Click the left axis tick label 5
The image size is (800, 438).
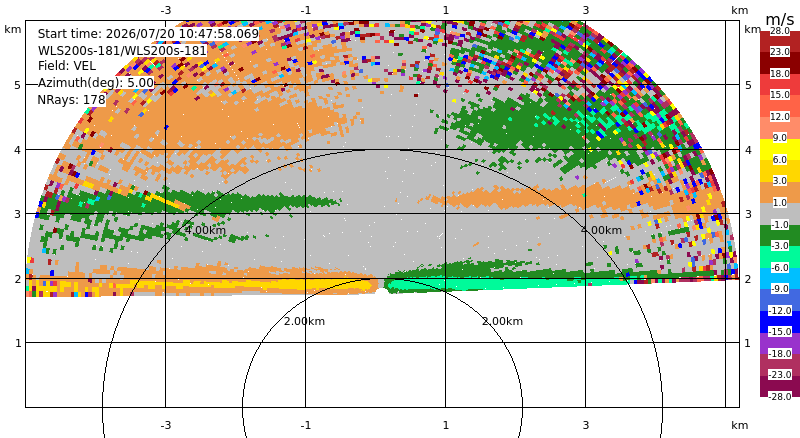(18, 85)
